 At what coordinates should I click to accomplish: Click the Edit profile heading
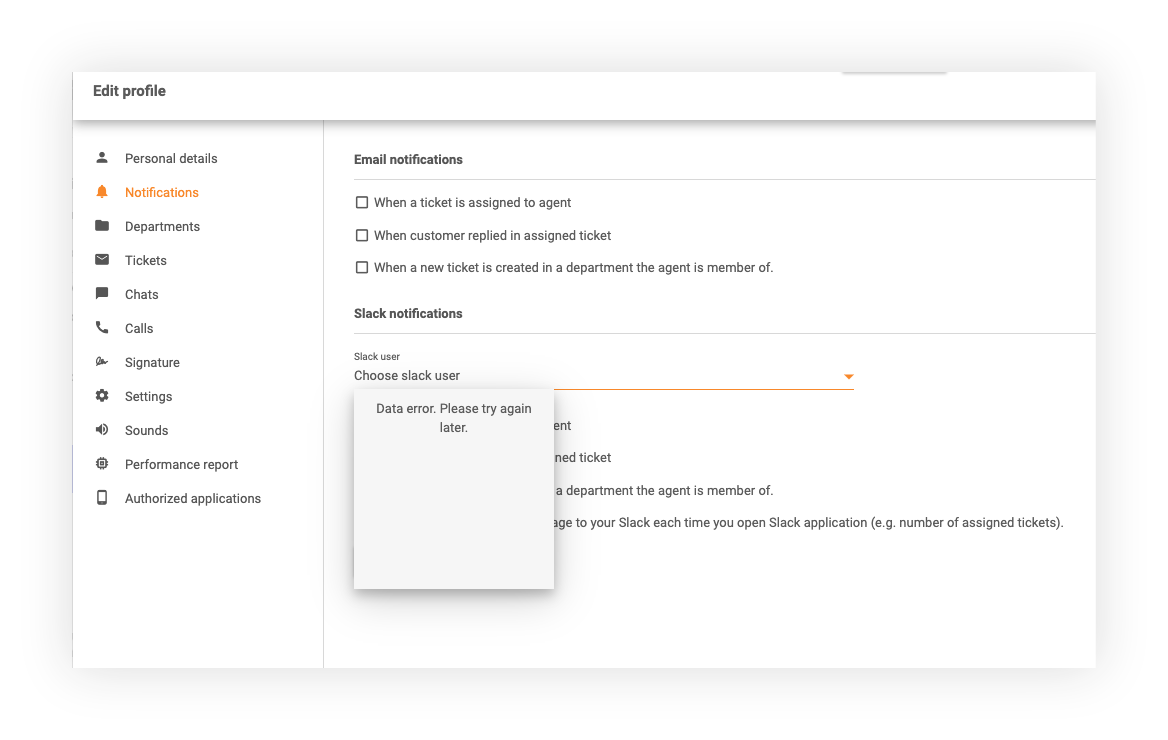[128, 90]
